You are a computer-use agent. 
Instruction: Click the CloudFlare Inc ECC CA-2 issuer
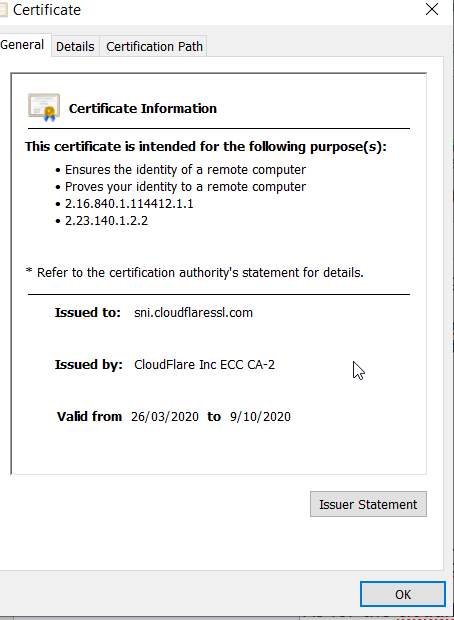pyautogui.click(x=204, y=365)
